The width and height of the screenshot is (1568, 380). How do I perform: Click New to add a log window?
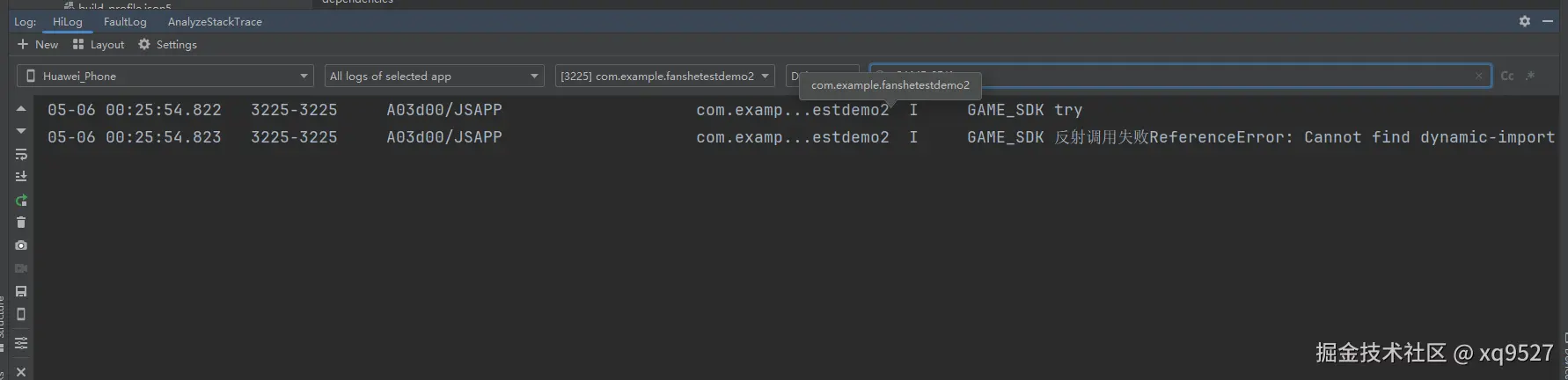point(38,44)
